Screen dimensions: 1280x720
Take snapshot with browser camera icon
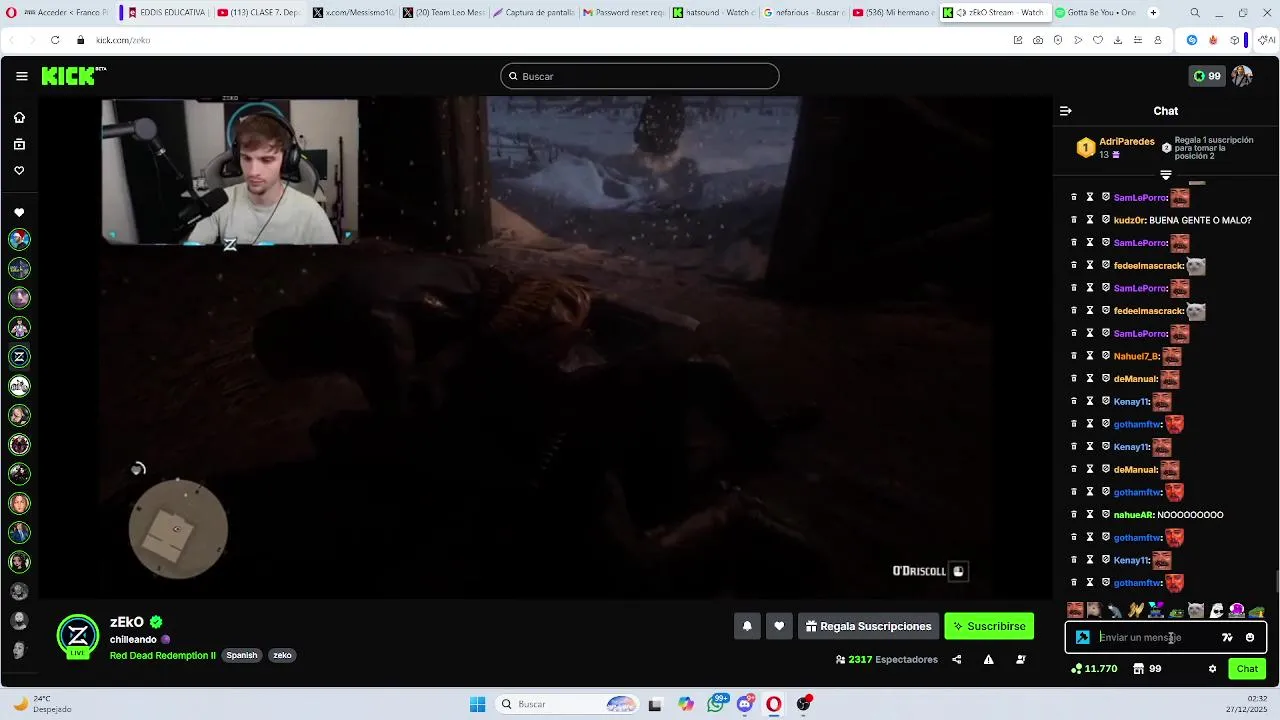pos(1038,40)
